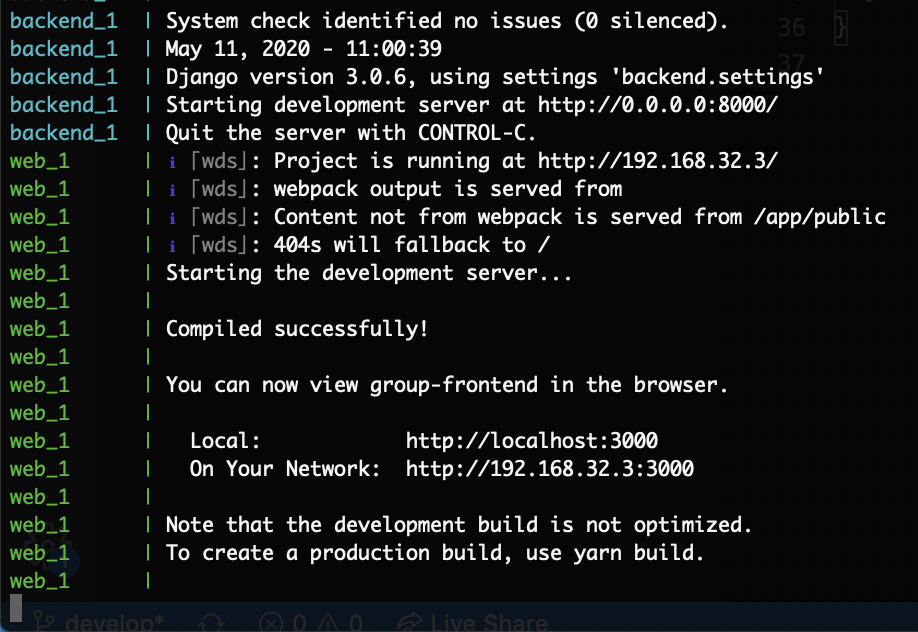Open the http://192.168.32.3/ link

point(658,160)
